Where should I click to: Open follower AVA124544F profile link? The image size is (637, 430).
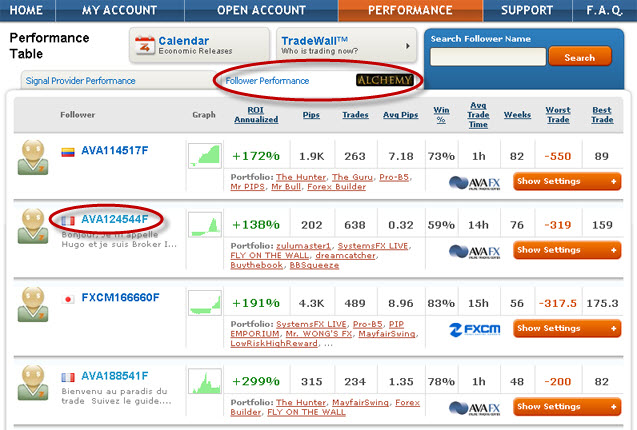[x=114, y=219]
